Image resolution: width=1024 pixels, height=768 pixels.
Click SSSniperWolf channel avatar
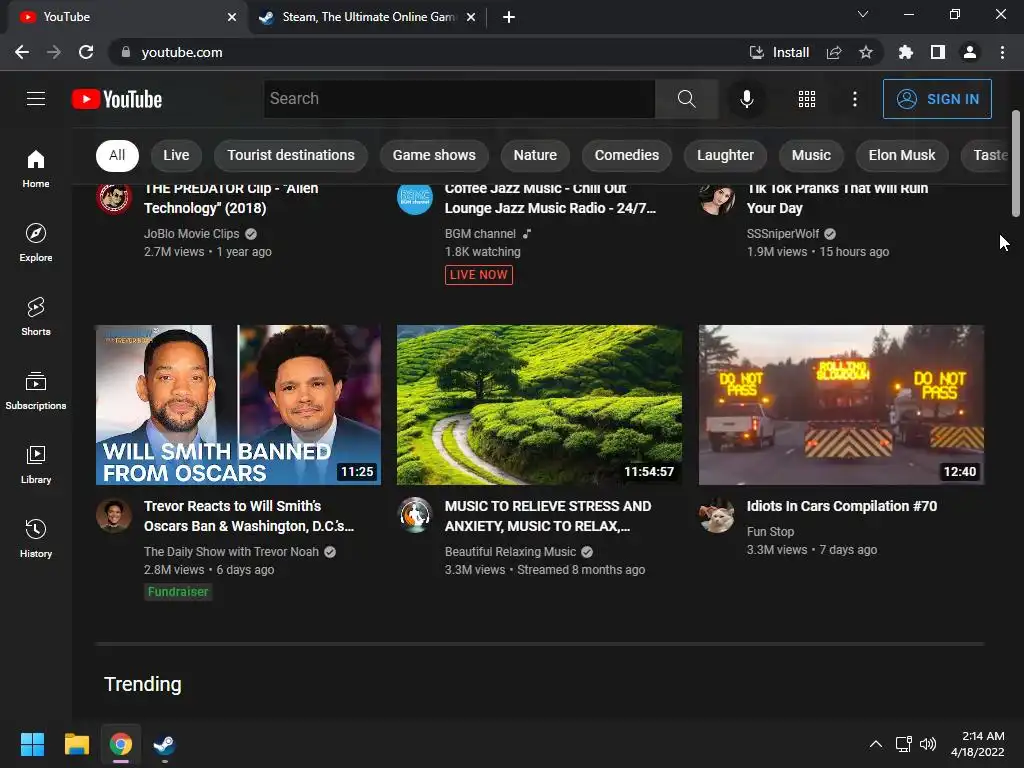[x=716, y=197]
